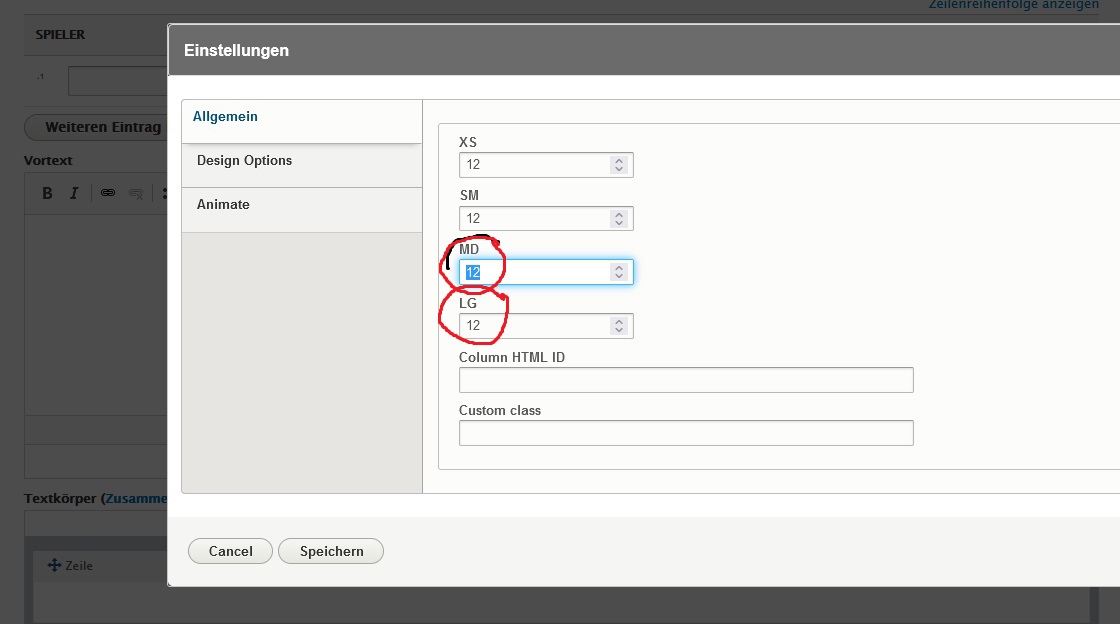Viewport: 1120px width, 624px height.
Task: Toggle italic in the Vortext editor toolbar
Action: 74,193
